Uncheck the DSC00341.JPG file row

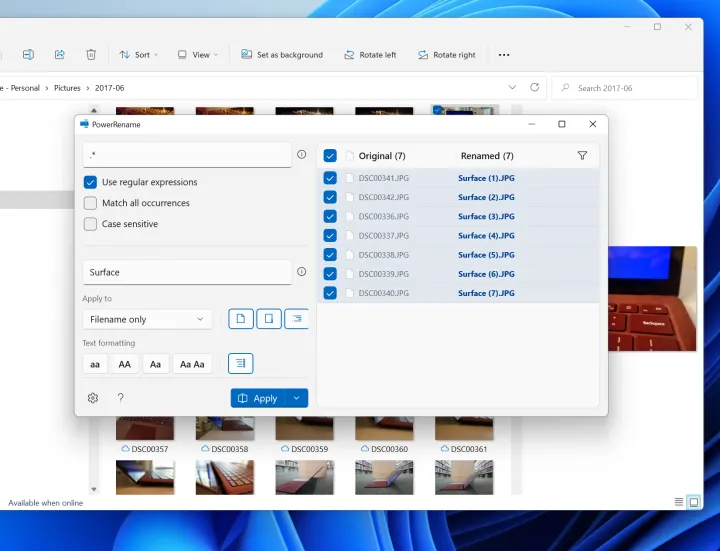point(330,178)
